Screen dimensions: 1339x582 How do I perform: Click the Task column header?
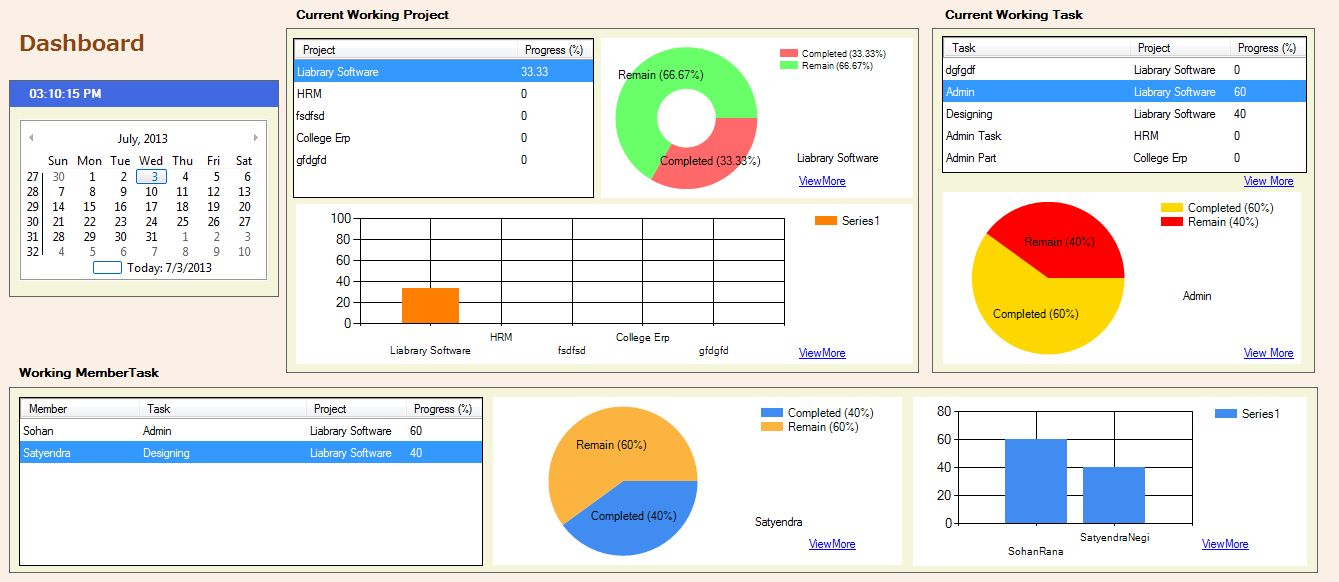pyautogui.click(x=1036, y=48)
